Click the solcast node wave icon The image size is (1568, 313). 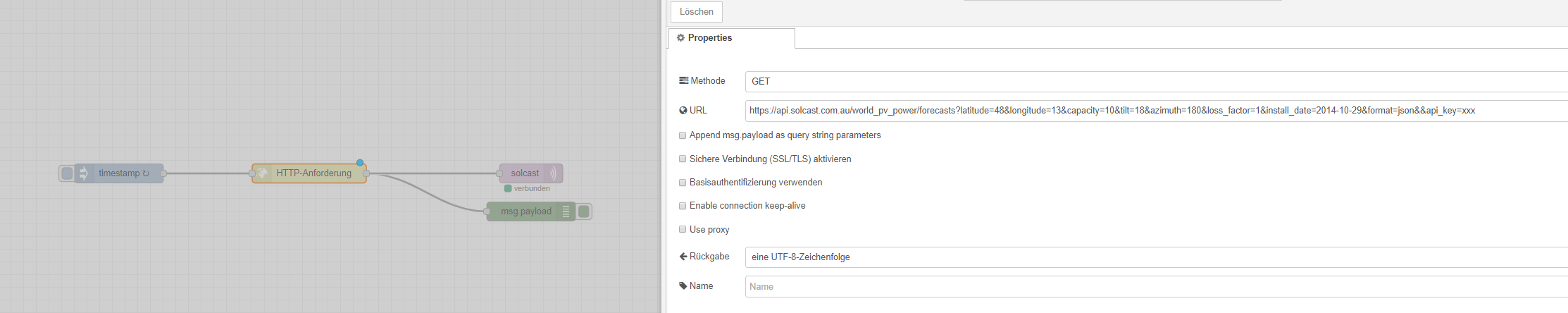click(553, 173)
